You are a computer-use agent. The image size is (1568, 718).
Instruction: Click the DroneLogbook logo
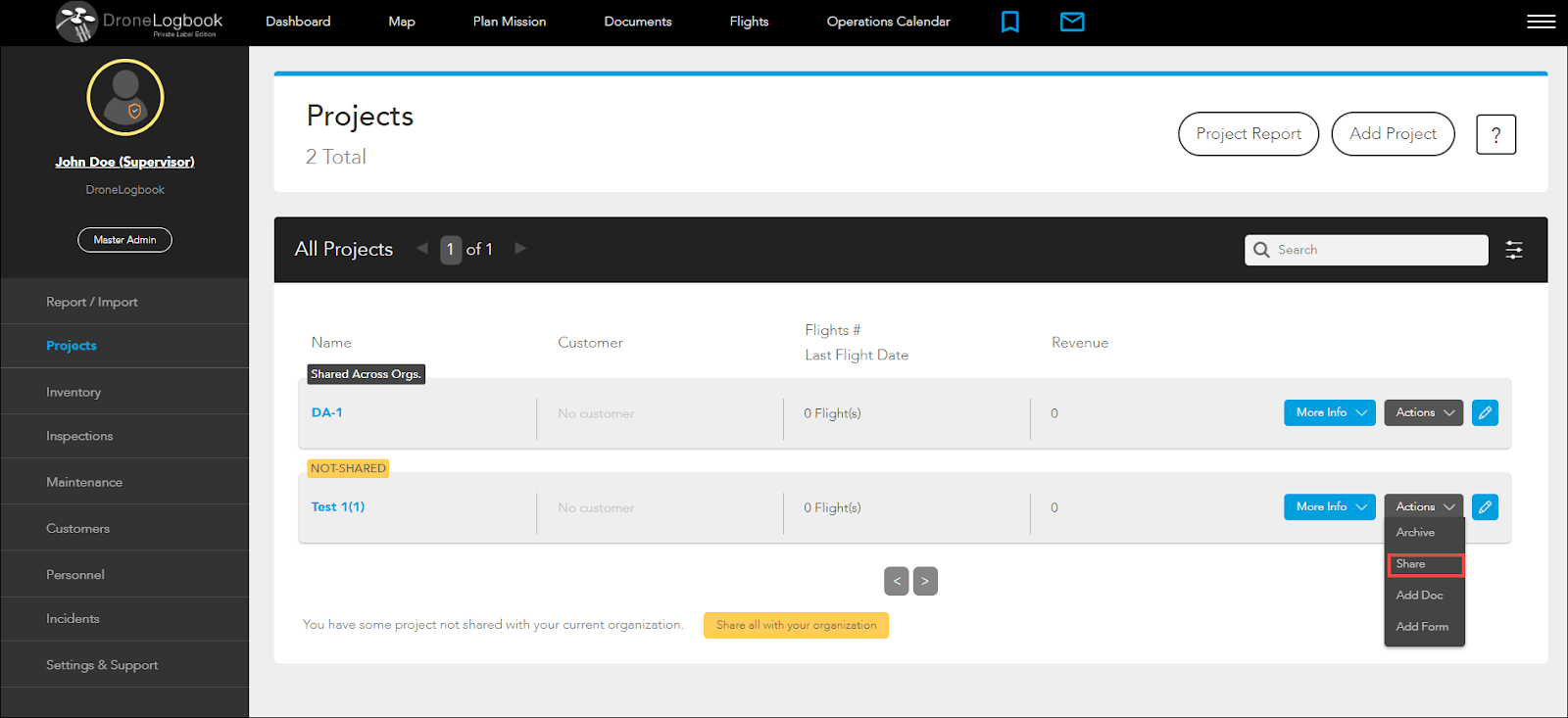click(138, 22)
